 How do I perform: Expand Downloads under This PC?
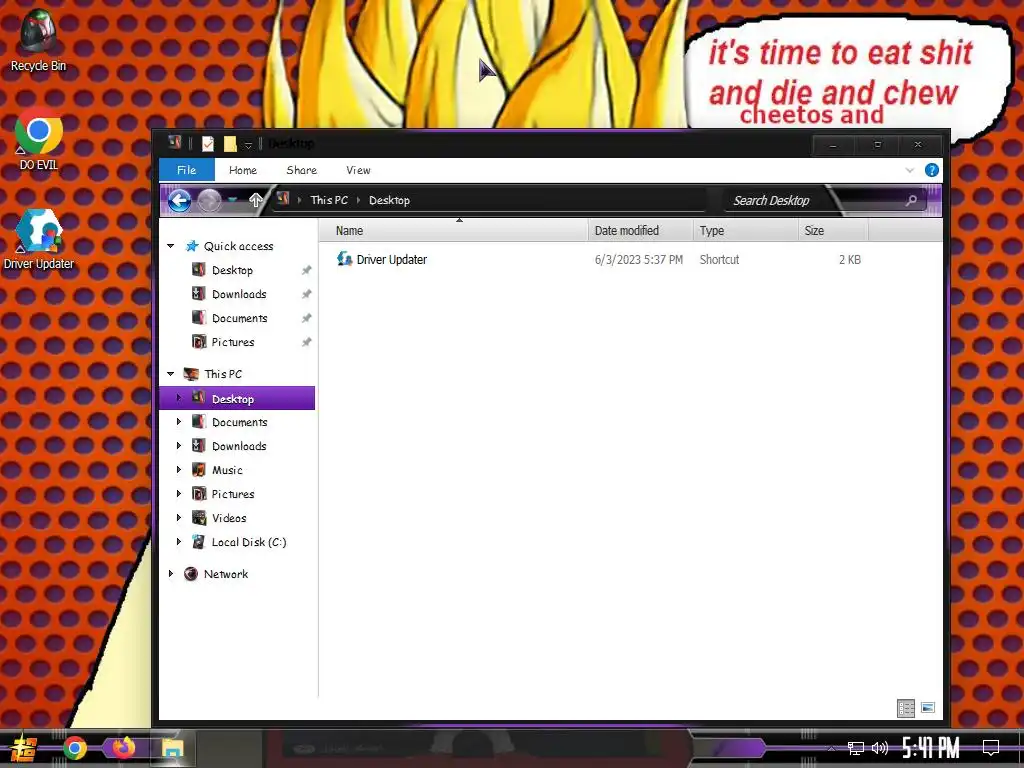pyautogui.click(x=179, y=446)
